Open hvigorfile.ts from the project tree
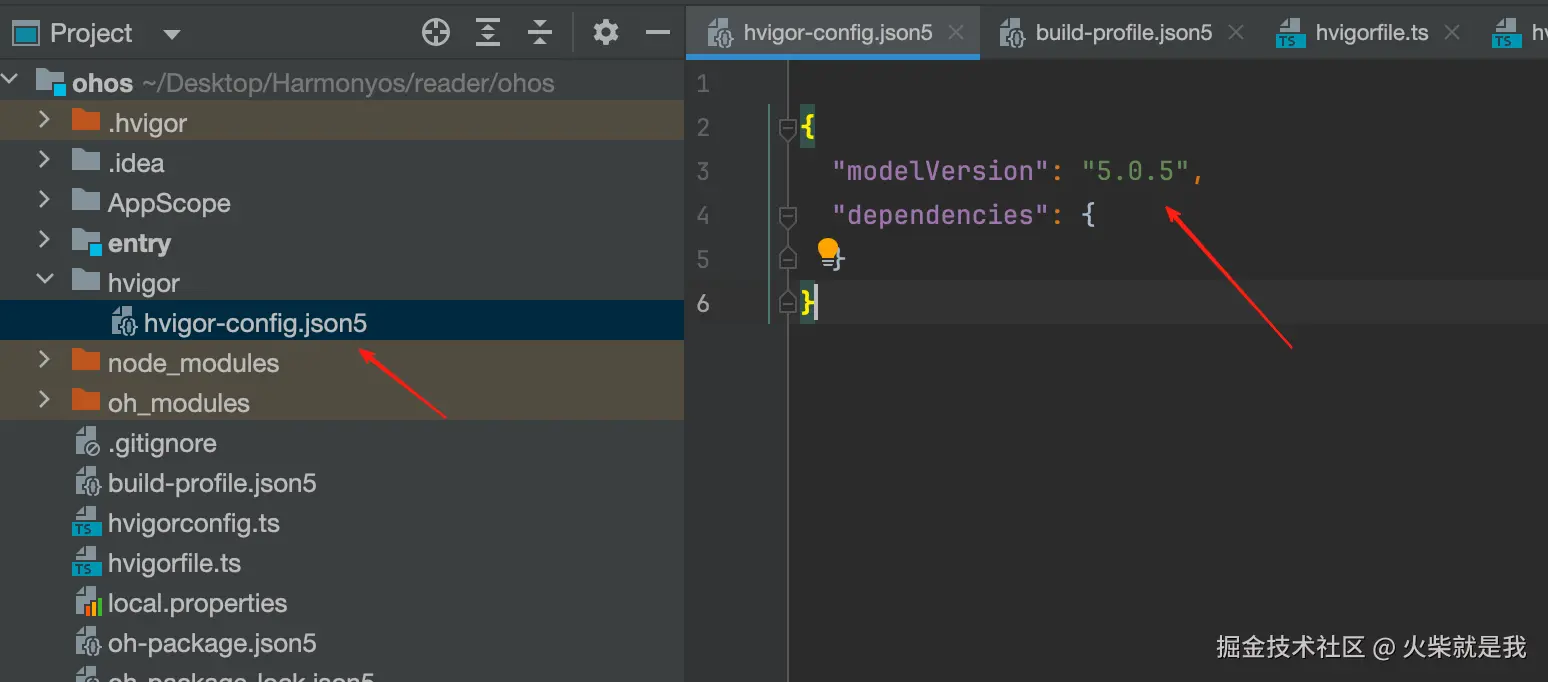 pos(174,563)
